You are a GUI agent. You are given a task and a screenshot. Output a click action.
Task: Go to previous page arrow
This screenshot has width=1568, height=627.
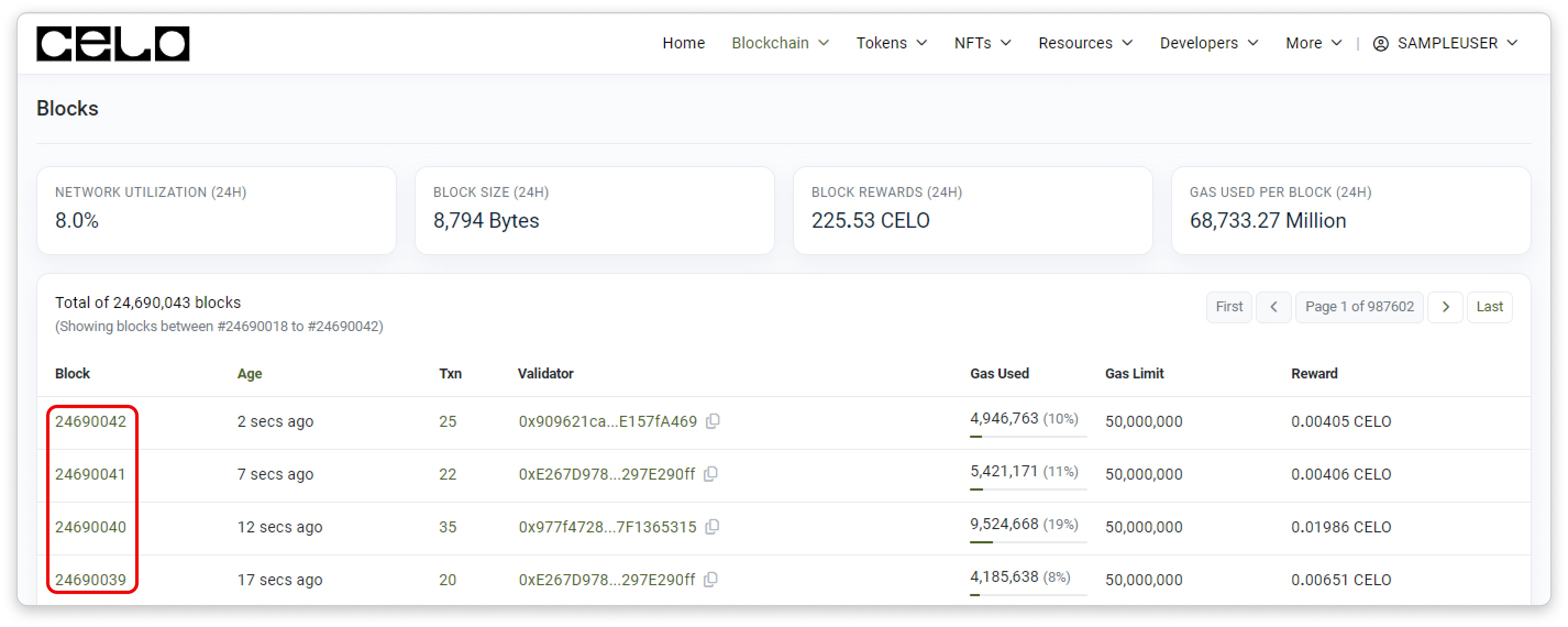1273,307
